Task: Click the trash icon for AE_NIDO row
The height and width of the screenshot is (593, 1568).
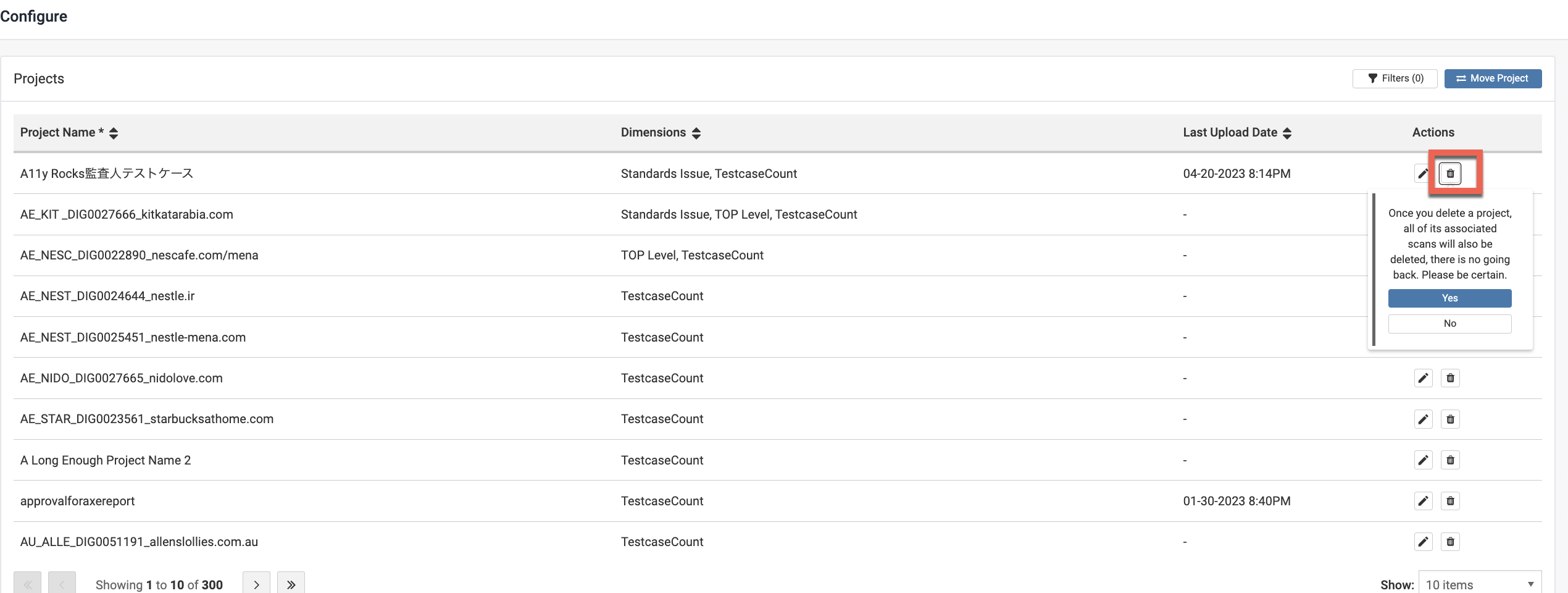Action: click(1451, 378)
